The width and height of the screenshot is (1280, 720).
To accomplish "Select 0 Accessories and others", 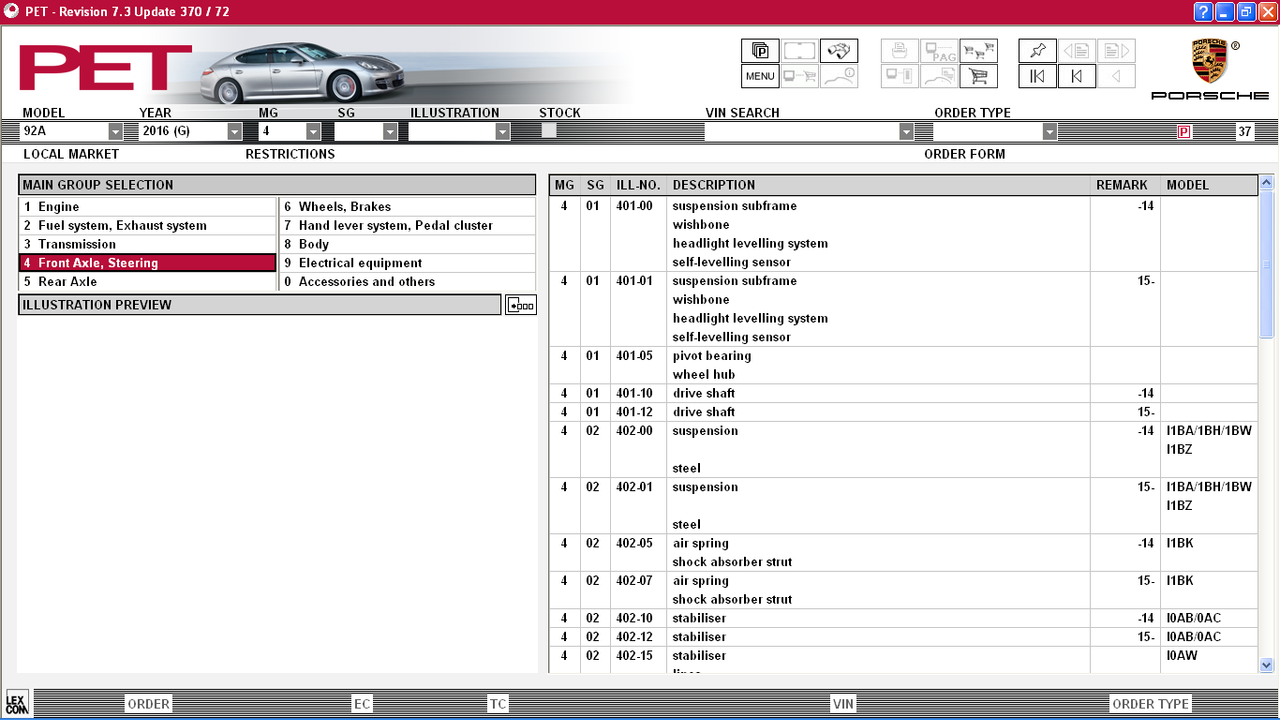I will [407, 282].
